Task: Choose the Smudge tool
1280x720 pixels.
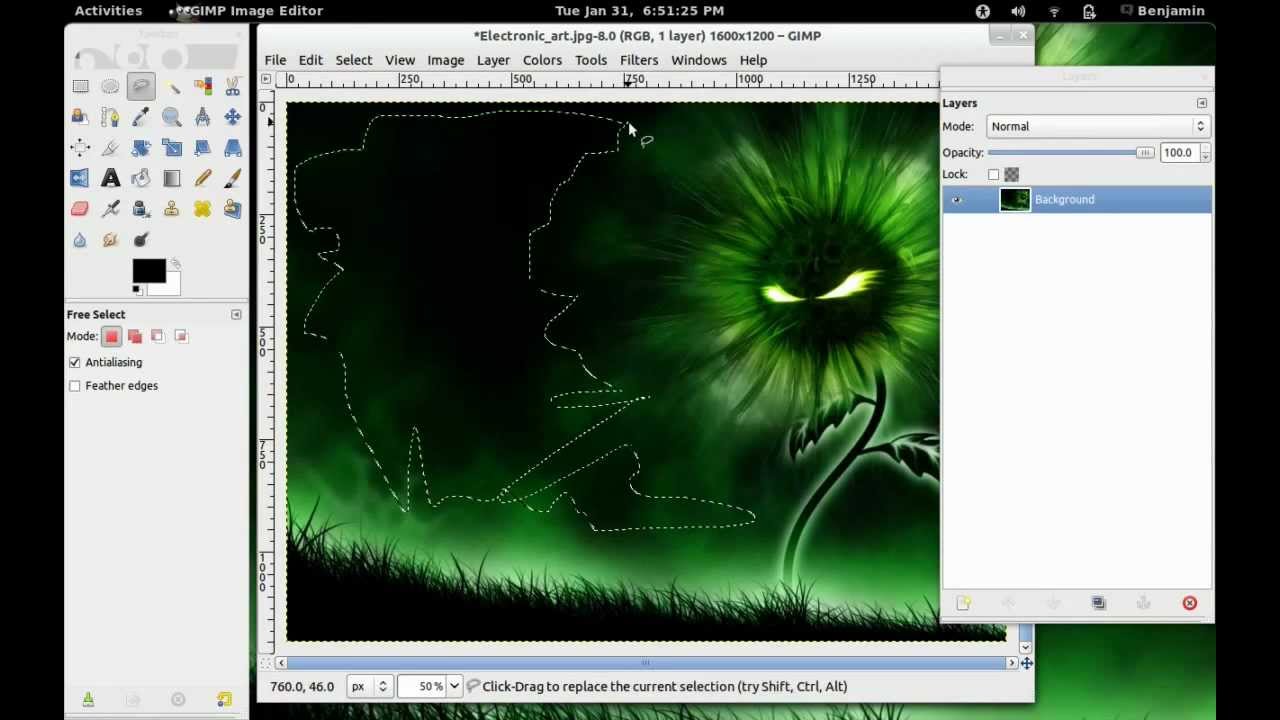Action: tap(110, 240)
